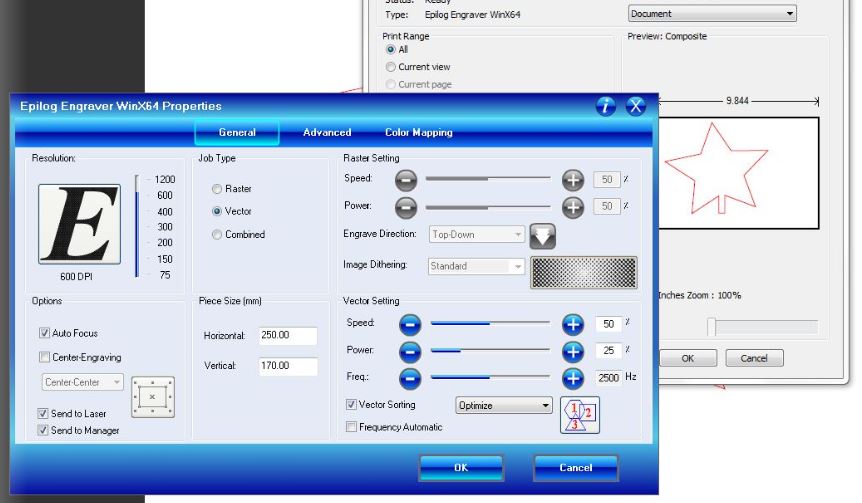
Task: Increase vector frequency with plus icon
Action: 573,378
